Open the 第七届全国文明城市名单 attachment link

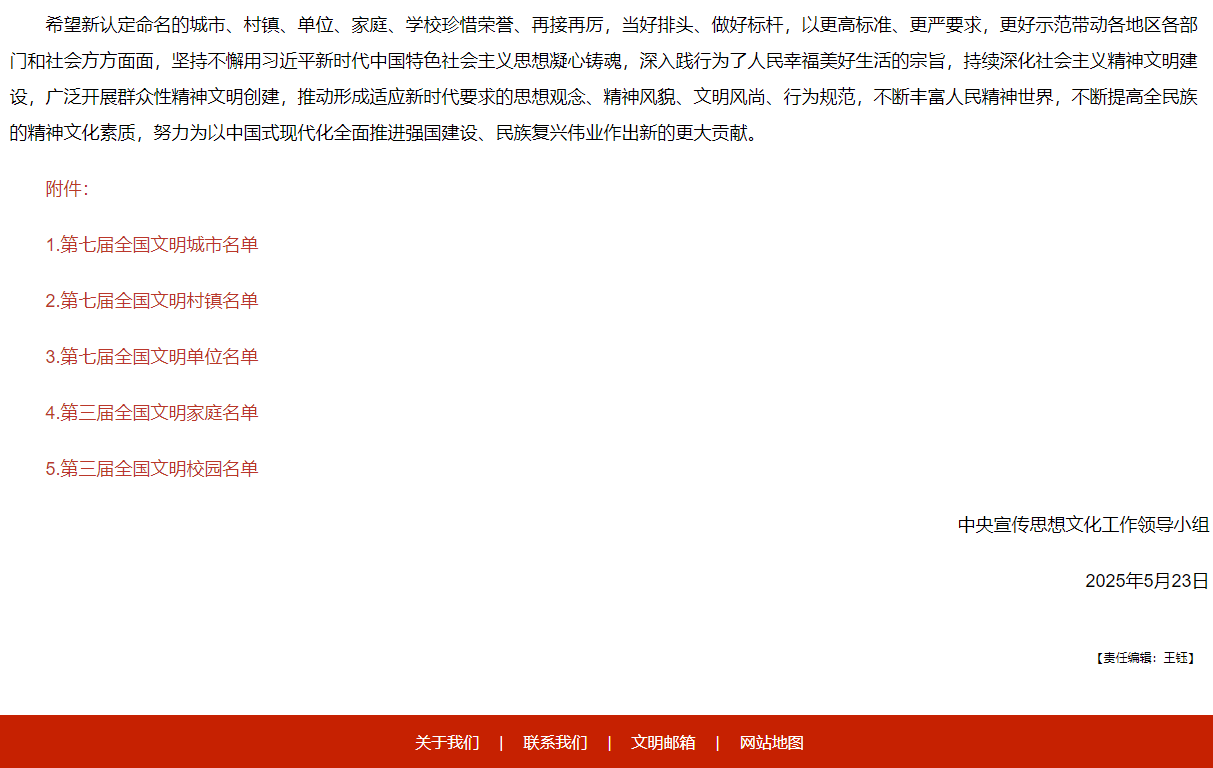152,245
